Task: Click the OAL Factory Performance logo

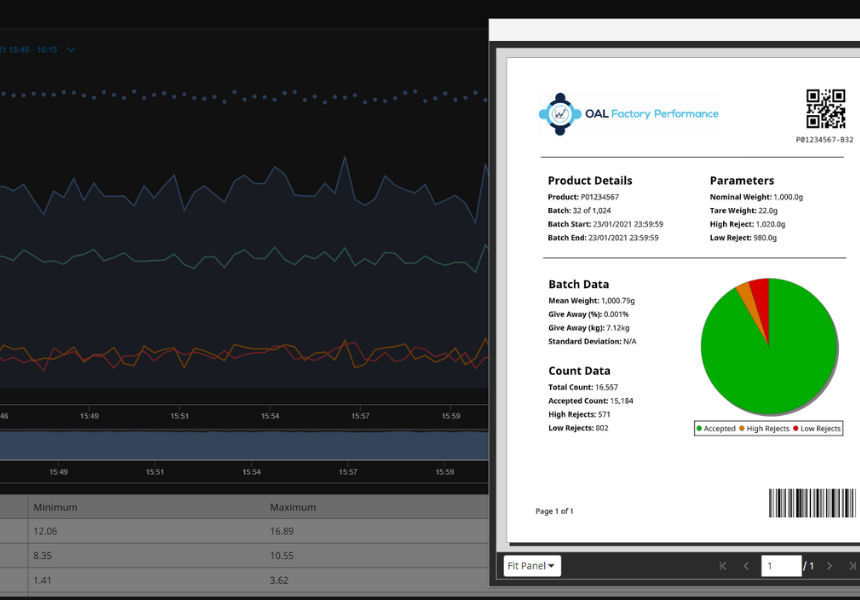Action: (x=628, y=114)
